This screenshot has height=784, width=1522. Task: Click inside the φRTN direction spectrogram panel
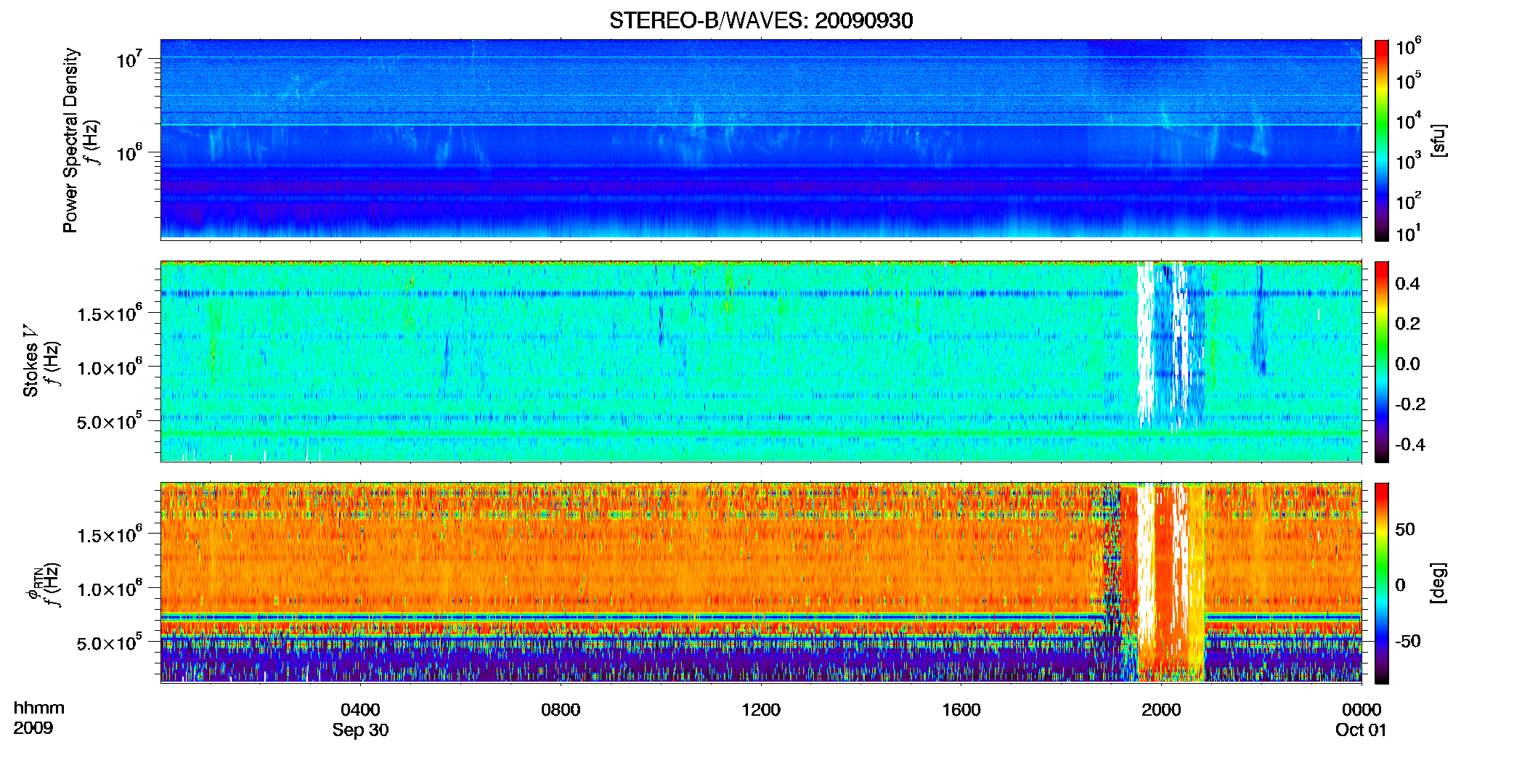[761, 583]
